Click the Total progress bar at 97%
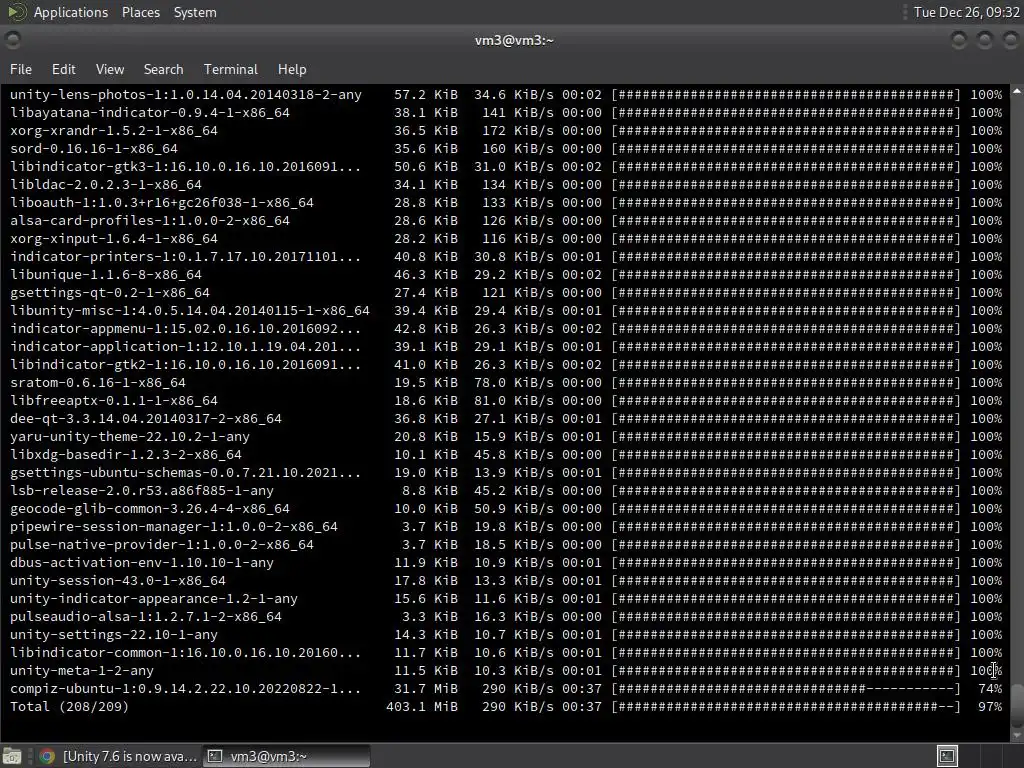 coord(786,707)
